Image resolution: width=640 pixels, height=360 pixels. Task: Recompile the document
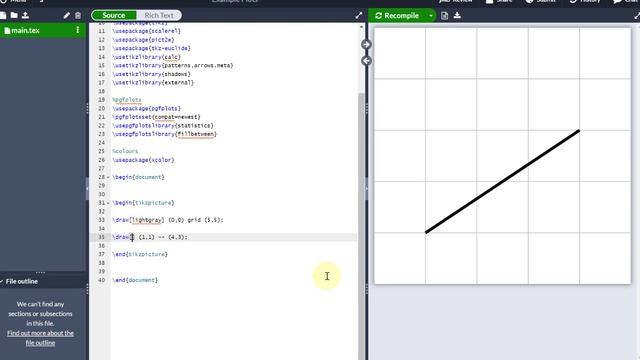pos(397,16)
